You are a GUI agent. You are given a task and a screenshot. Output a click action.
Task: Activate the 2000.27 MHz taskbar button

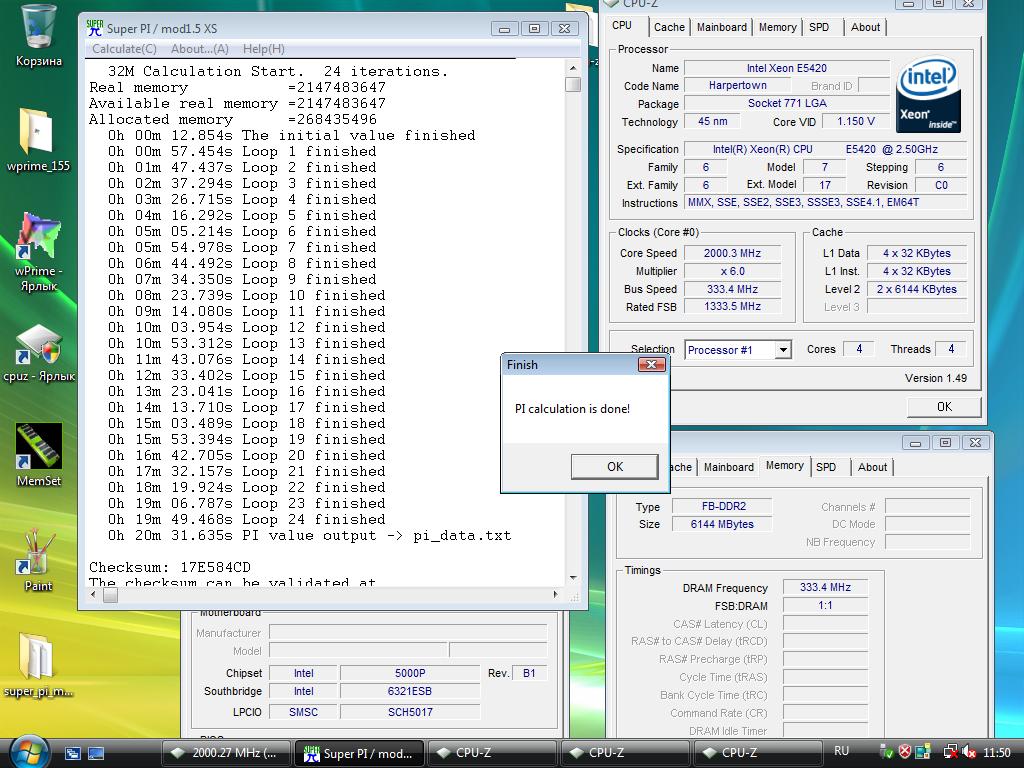click(x=225, y=753)
